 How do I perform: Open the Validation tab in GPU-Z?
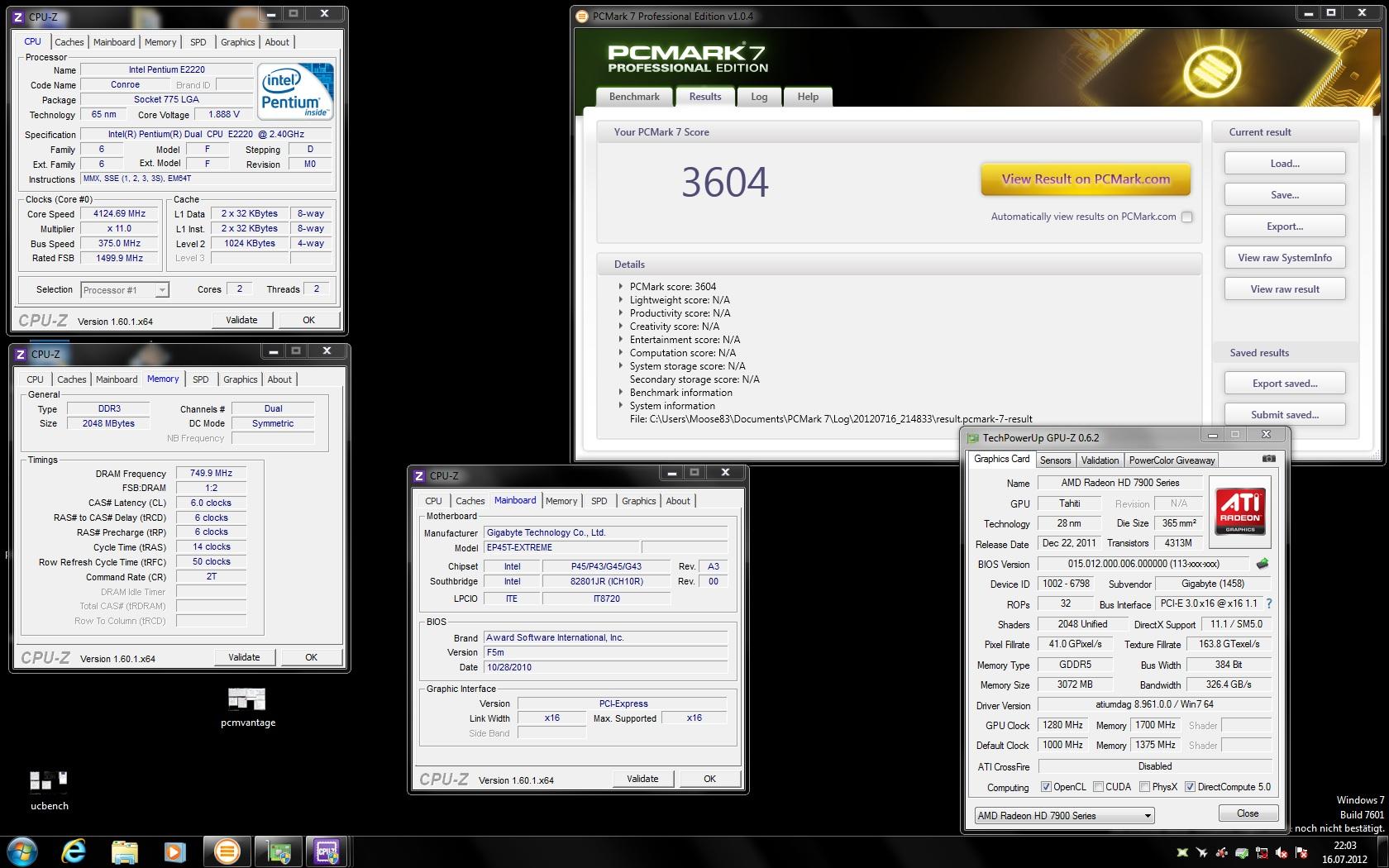click(x=1100, y=460)
